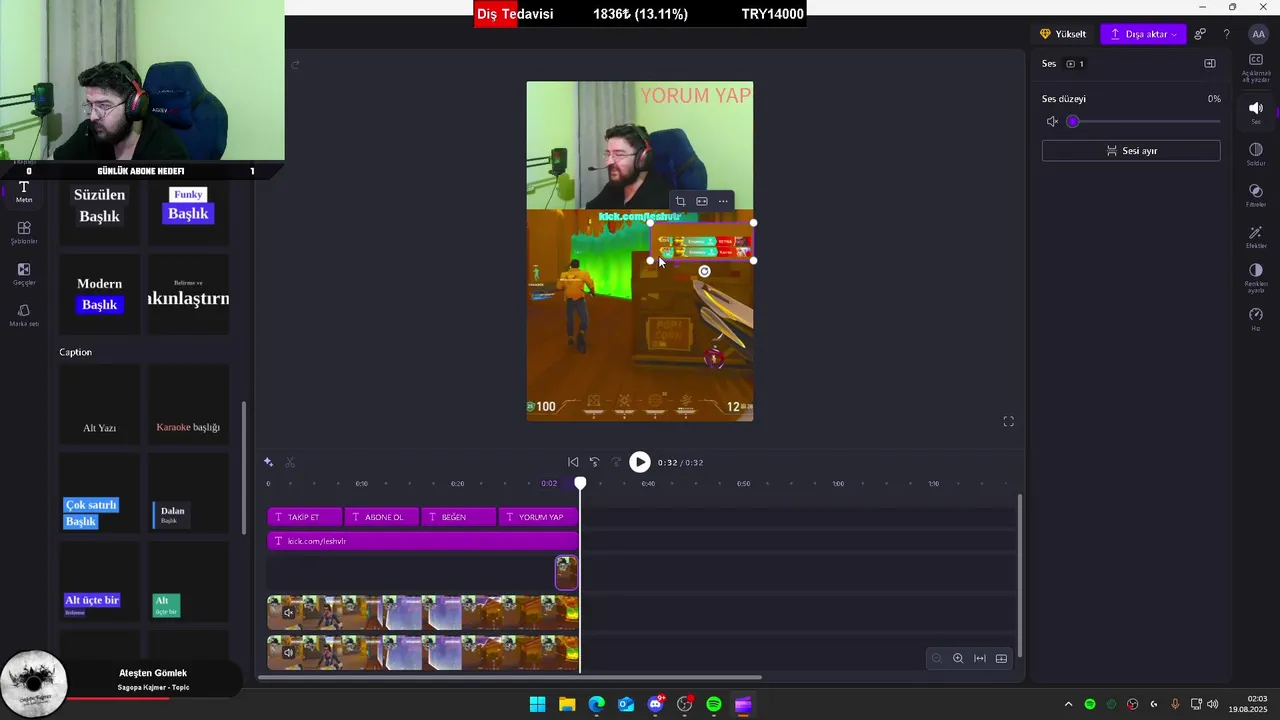Unmute the upper video track clip
Image resolution: width=1280 pixels, height=720 pixels.
coord(288,613)
